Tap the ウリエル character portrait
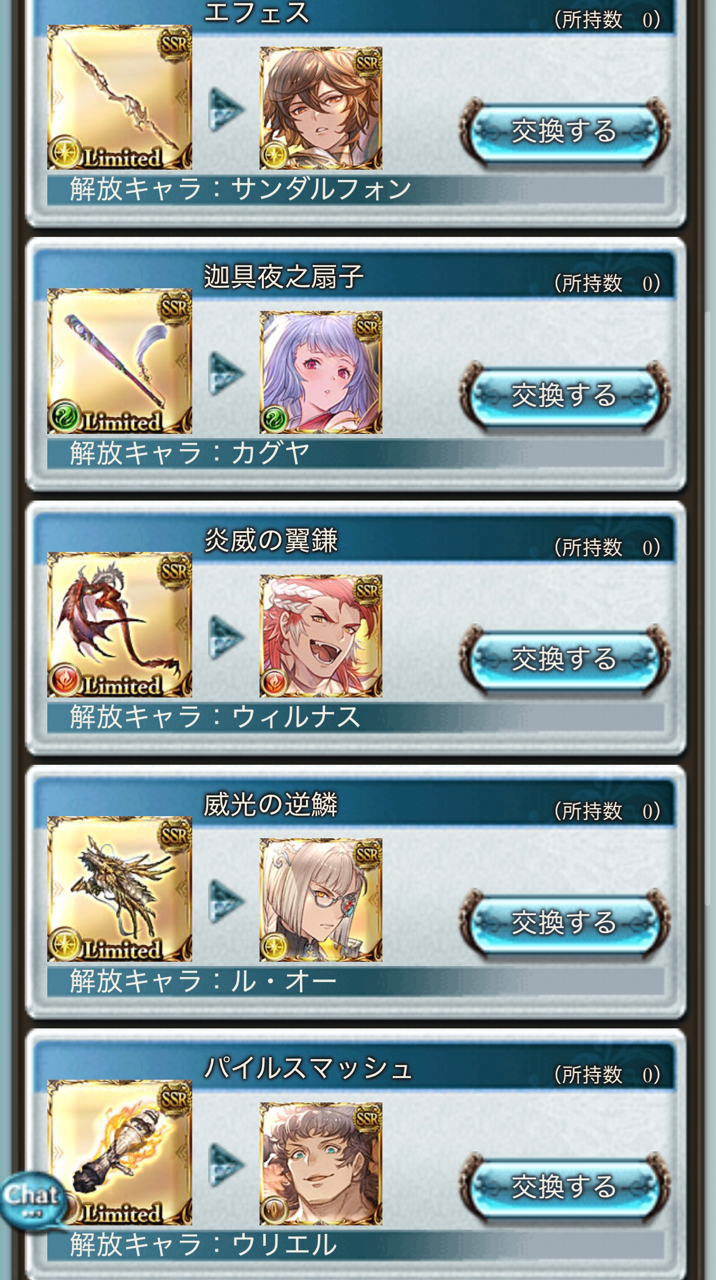 pyautogui.click(x=321, y=1163)
